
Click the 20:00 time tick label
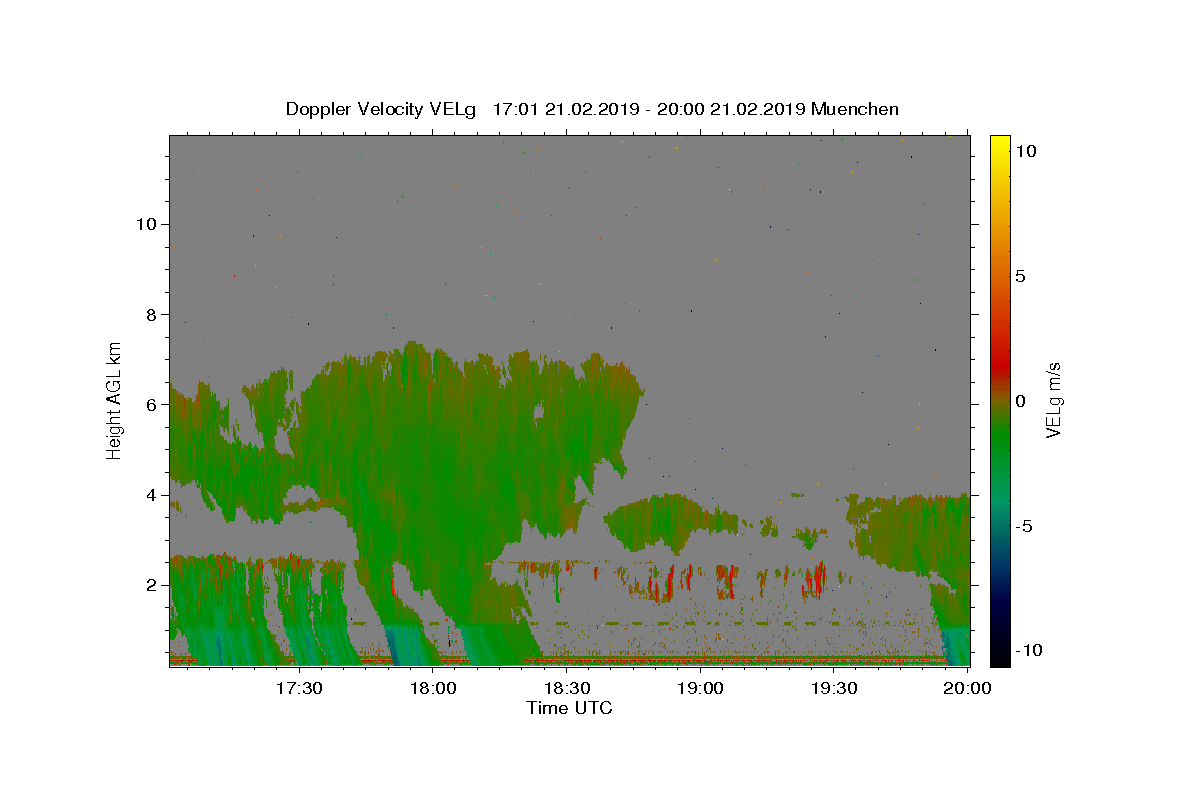pos(967,689)
